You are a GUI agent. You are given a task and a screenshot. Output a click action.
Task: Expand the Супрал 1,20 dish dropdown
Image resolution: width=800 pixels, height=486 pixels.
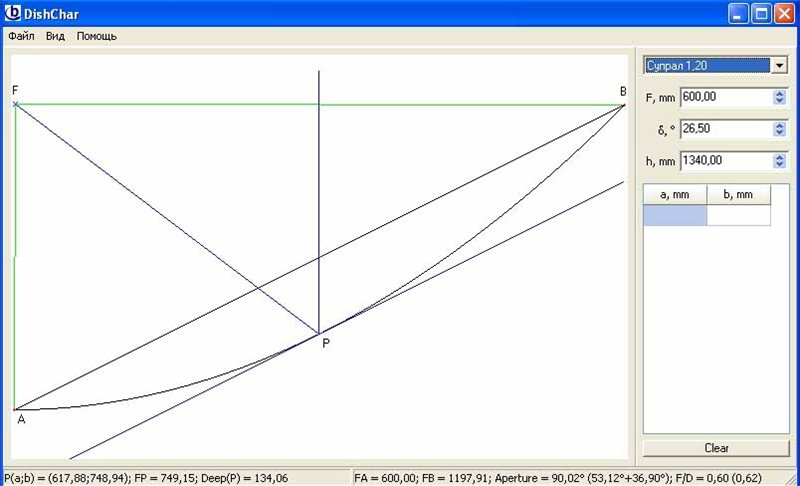pos(779,65)
